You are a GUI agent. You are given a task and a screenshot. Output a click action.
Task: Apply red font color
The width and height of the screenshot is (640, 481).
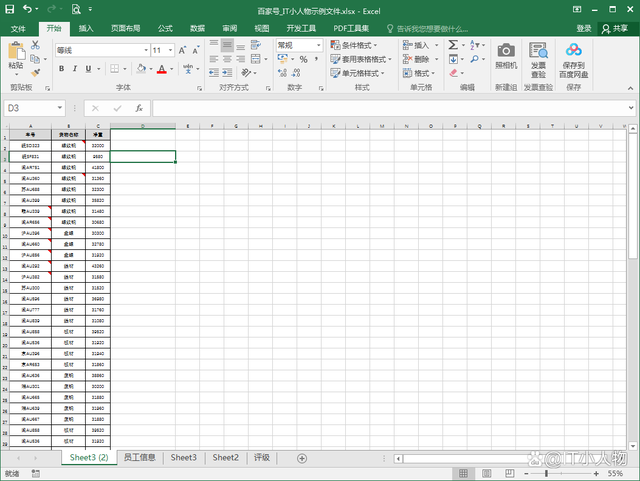(162, 69)
